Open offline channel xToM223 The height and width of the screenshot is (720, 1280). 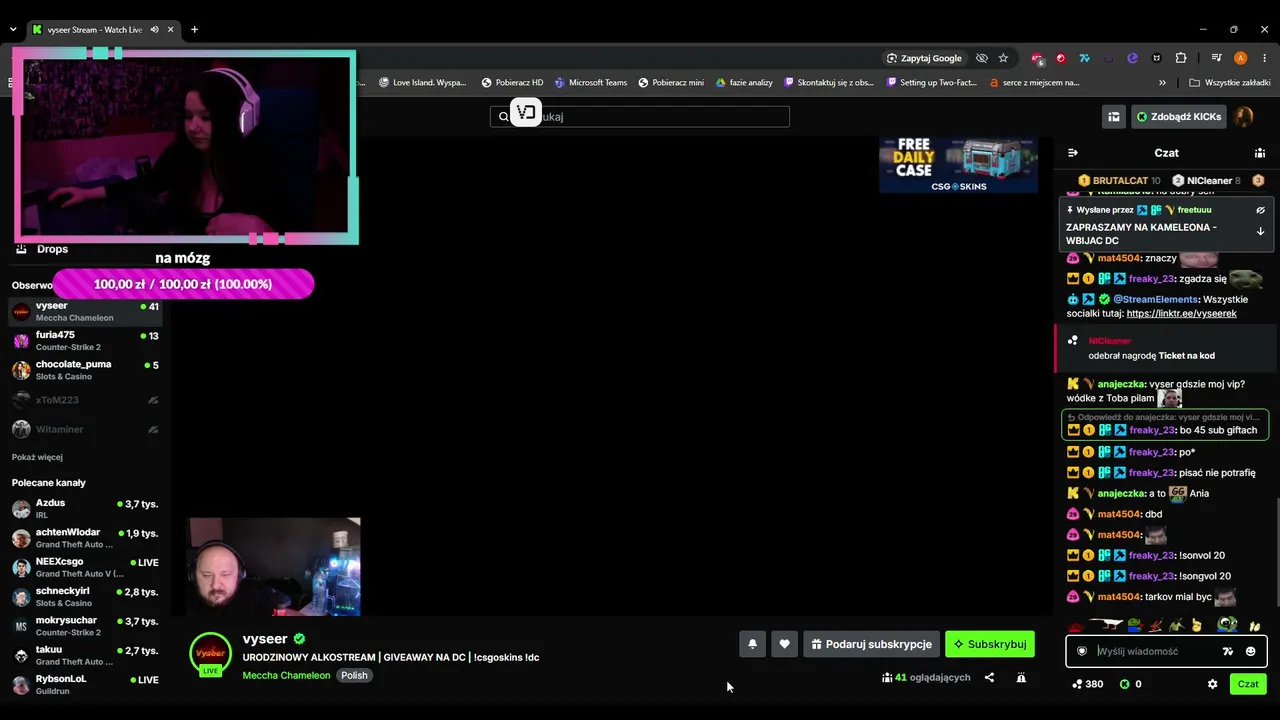85,400
